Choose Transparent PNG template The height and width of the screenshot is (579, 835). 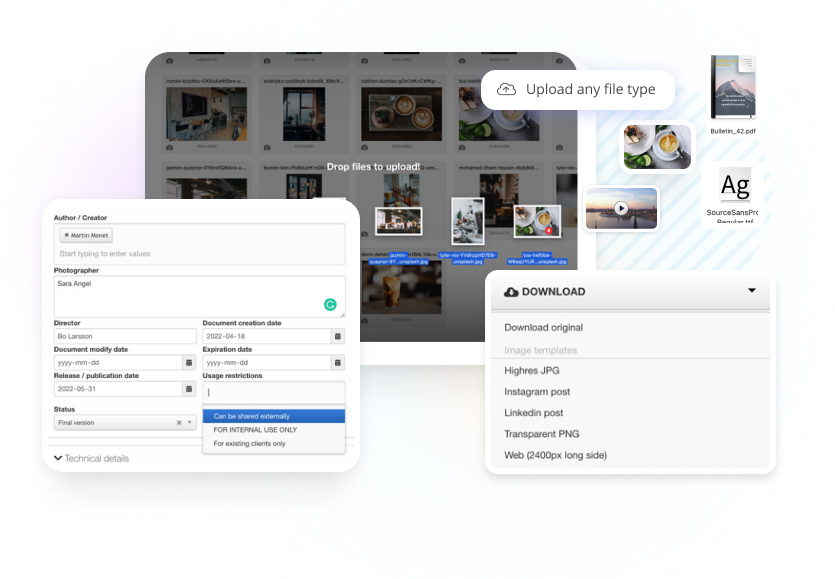tap(542, 434)
